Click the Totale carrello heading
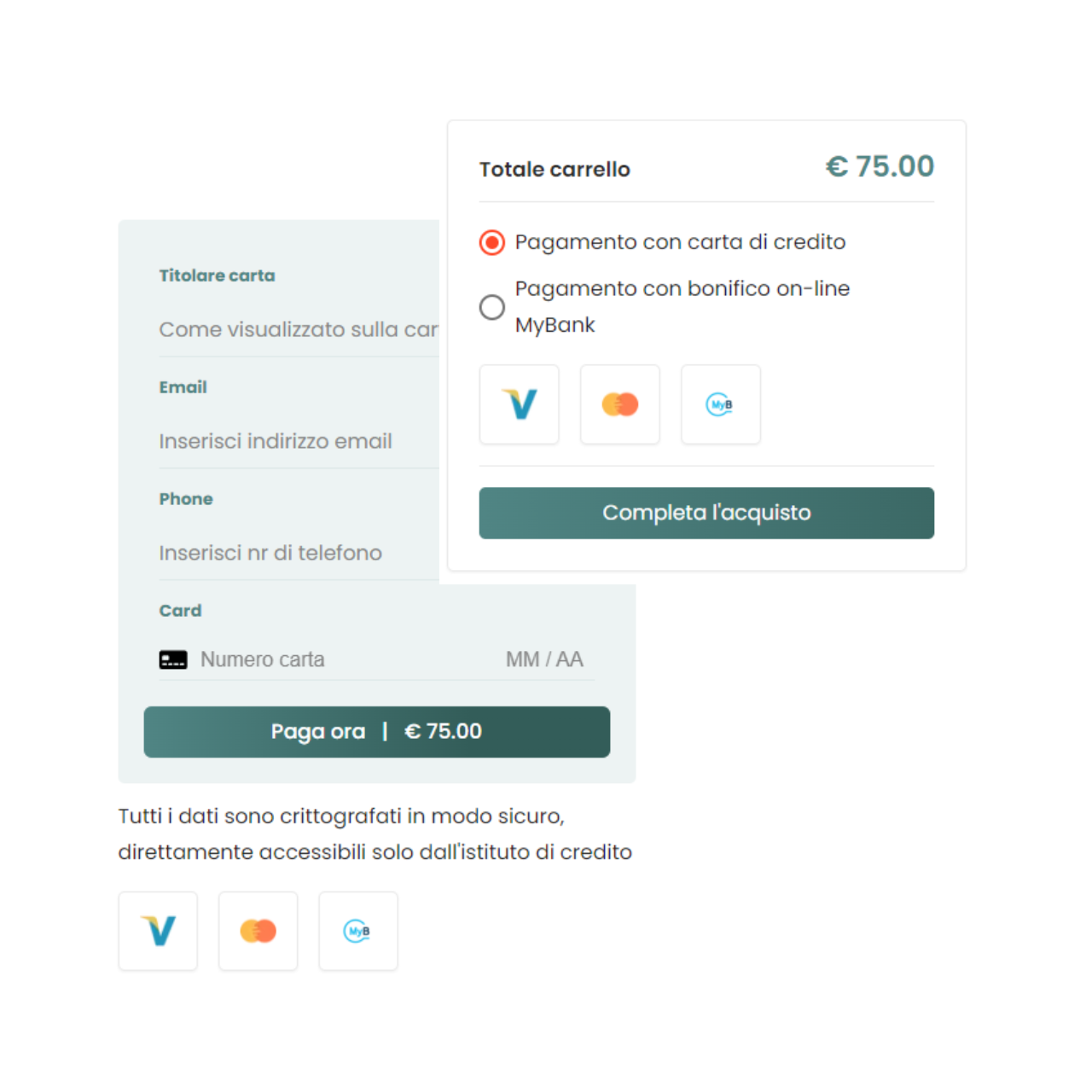1092x1092 pixels. coord(555,170)
